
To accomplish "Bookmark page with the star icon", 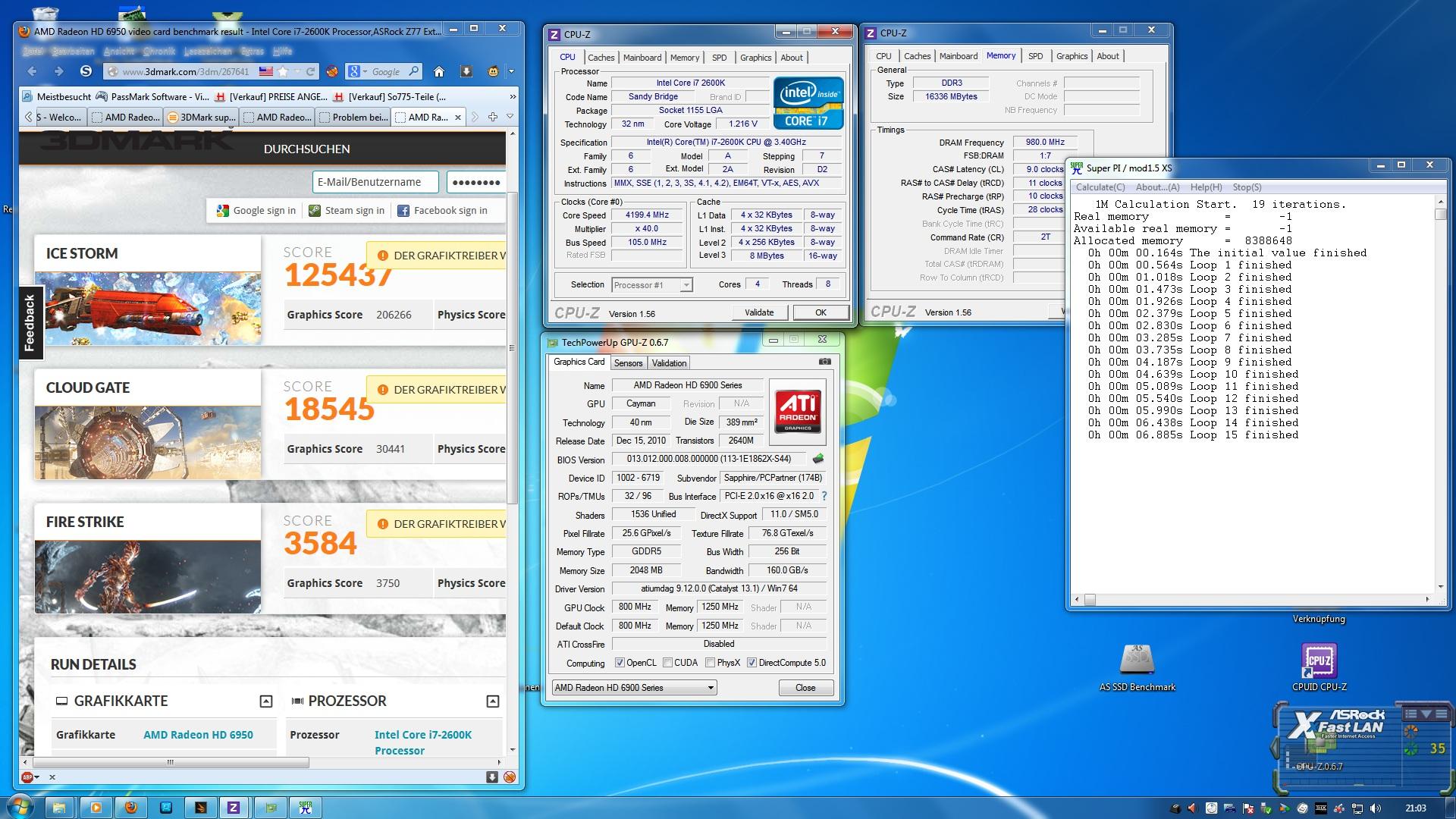I will point(283,71).
